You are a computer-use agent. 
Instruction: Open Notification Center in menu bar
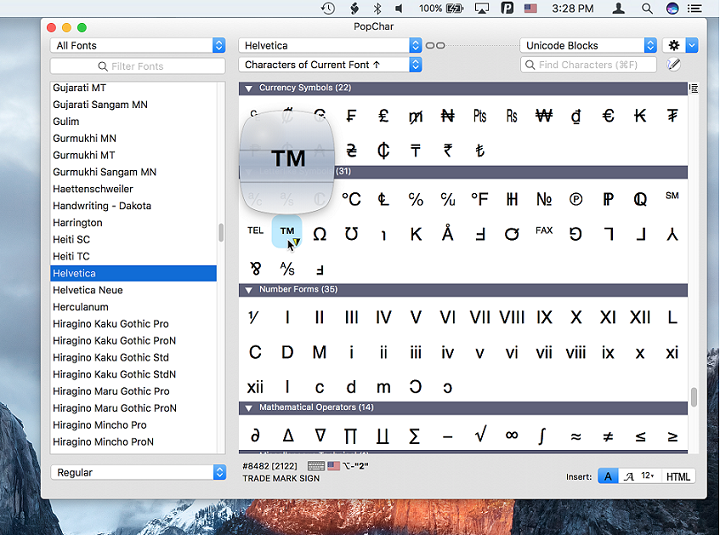coord(695,8)
